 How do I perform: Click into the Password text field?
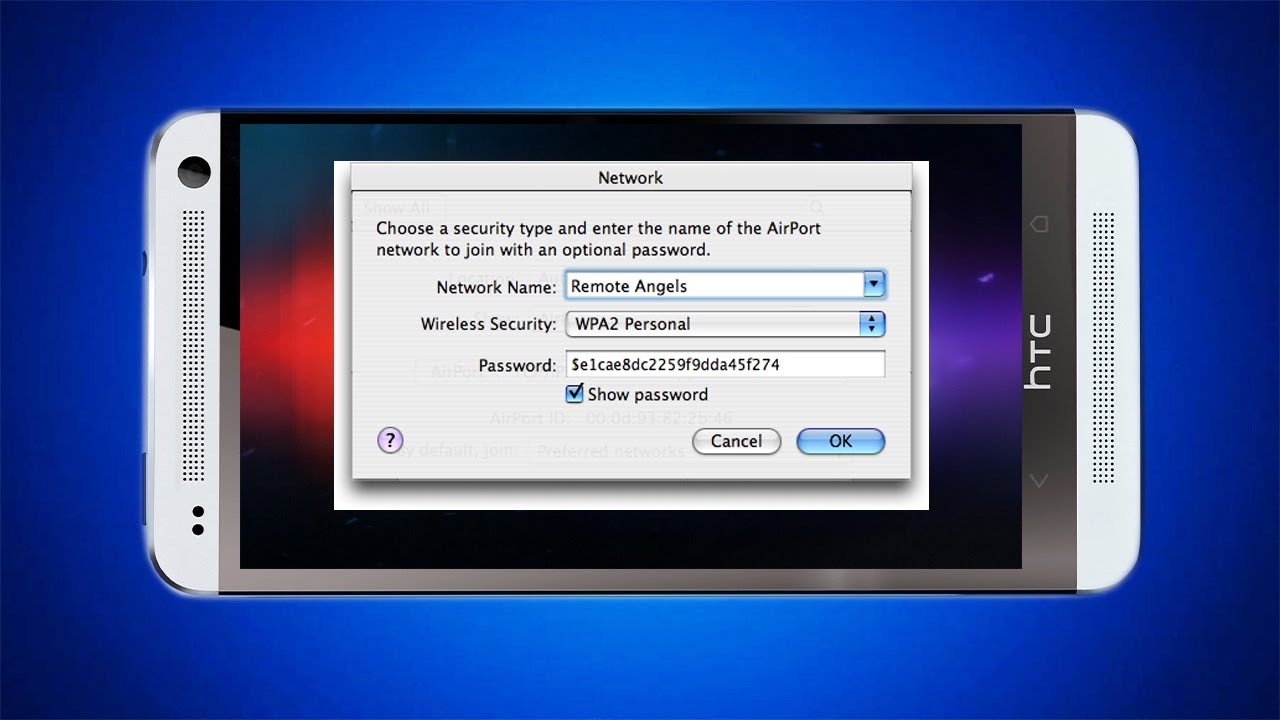click(725, 364)
